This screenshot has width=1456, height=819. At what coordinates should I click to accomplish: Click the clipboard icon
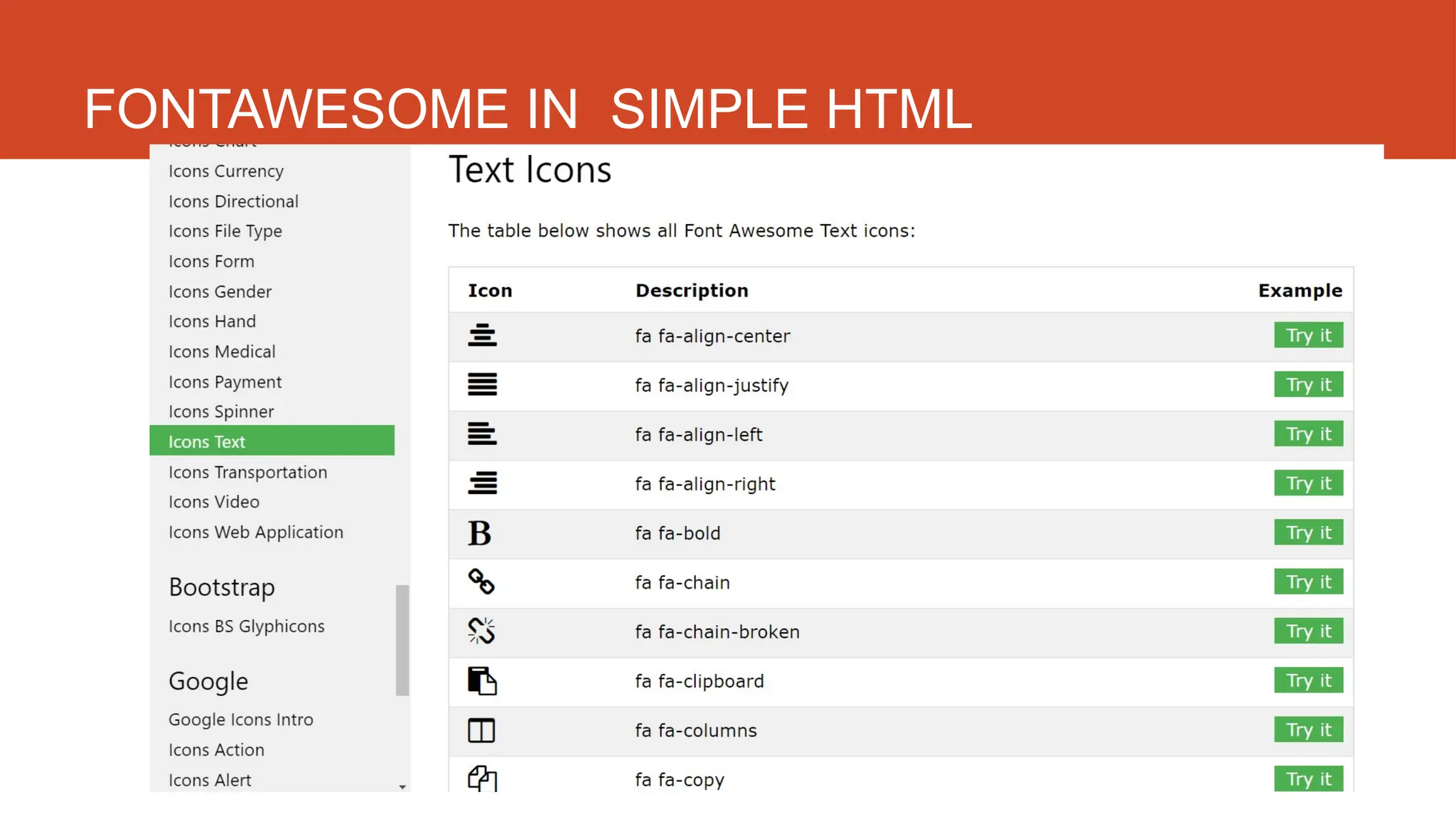pos(482,680)
